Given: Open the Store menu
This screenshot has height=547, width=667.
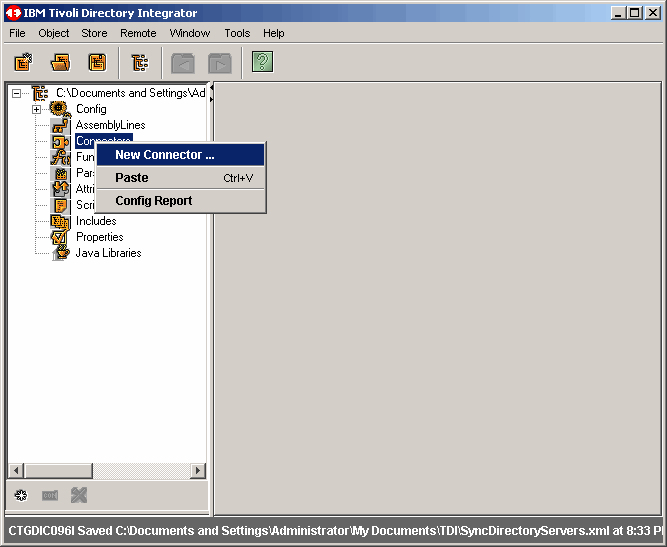Looking at the screenshot, I should [x=94, y=33].
